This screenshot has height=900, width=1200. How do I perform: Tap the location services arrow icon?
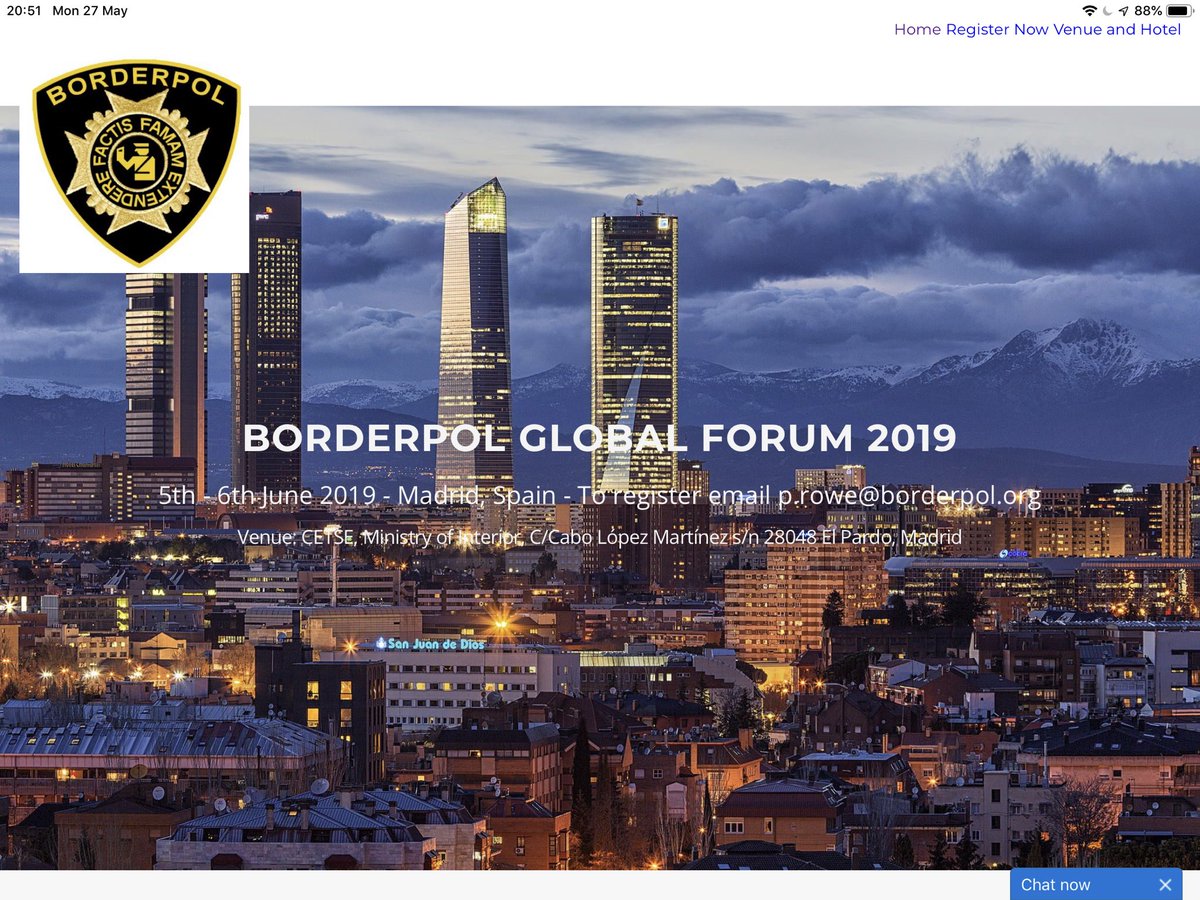click(1123, 11)
